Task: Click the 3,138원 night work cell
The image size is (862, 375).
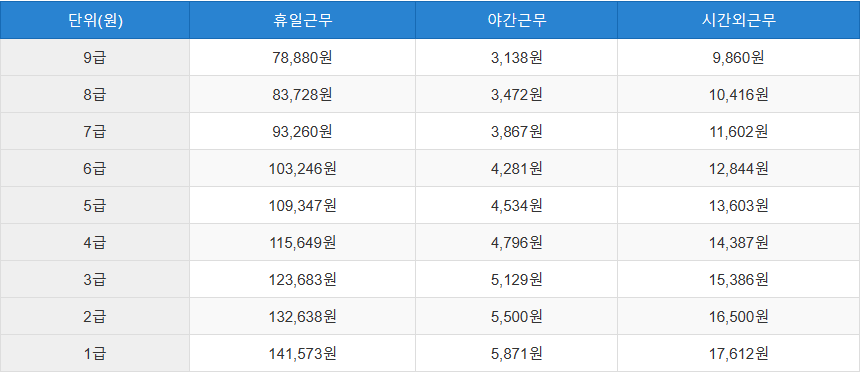Action: coord(516,57)
